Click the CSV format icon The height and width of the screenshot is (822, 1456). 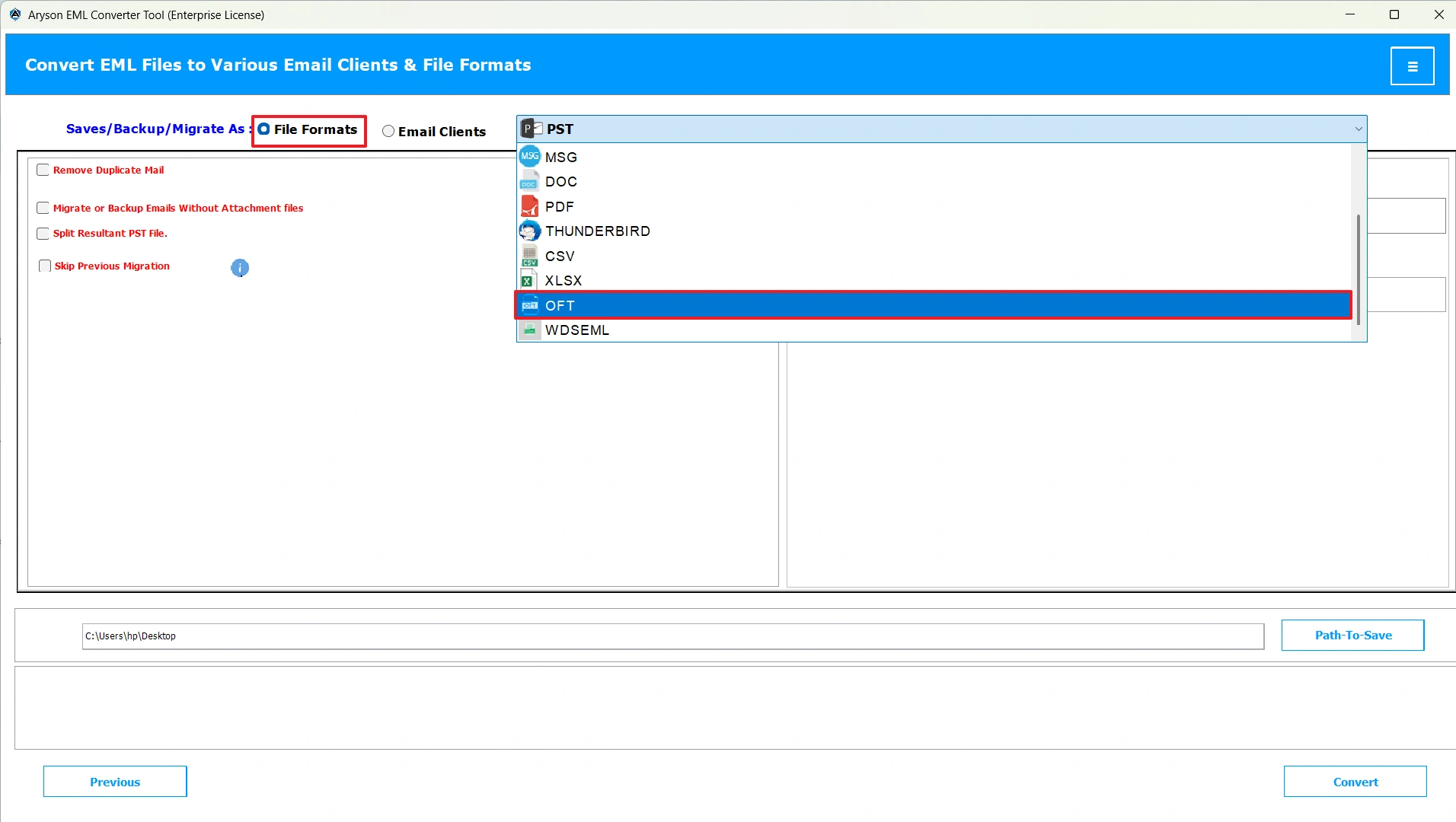[531, 256]
